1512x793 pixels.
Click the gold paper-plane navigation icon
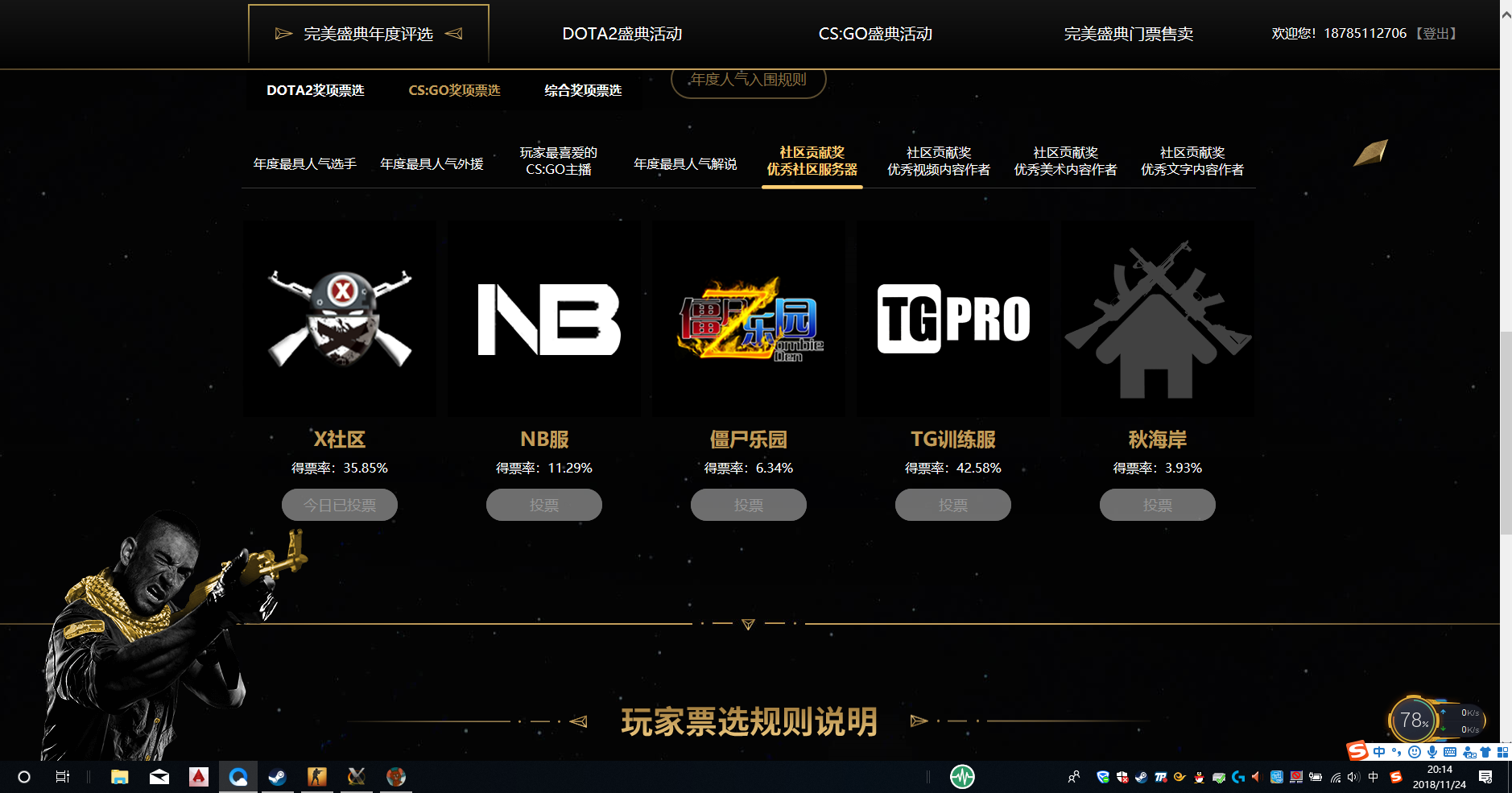[x=1371, y=153]
